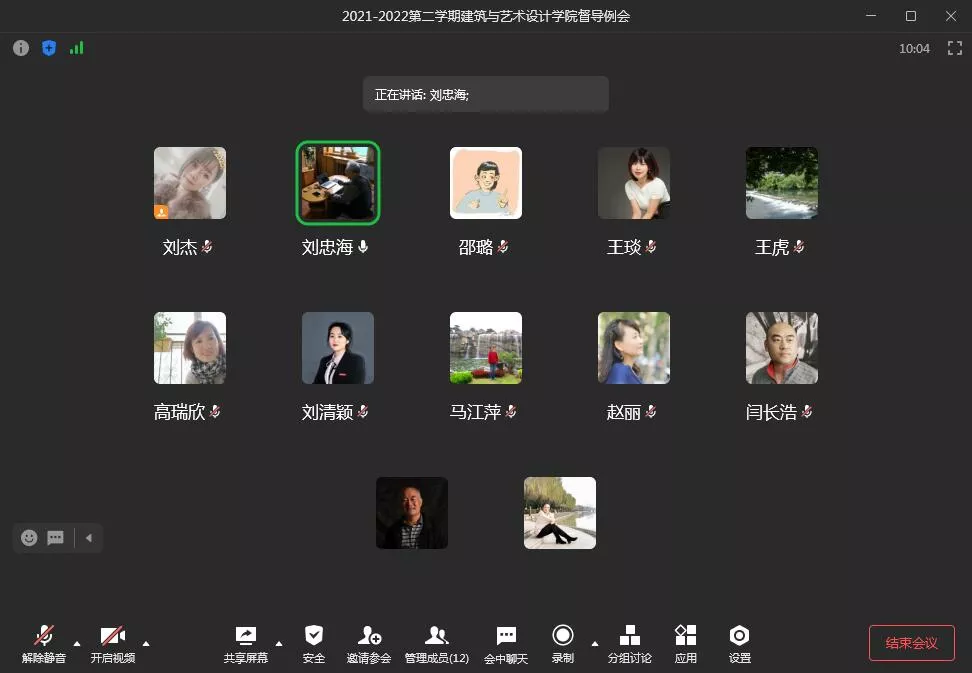Select 刘忠海's highlighted video thumbnail
972x673 pixels.
click(338, 183)
